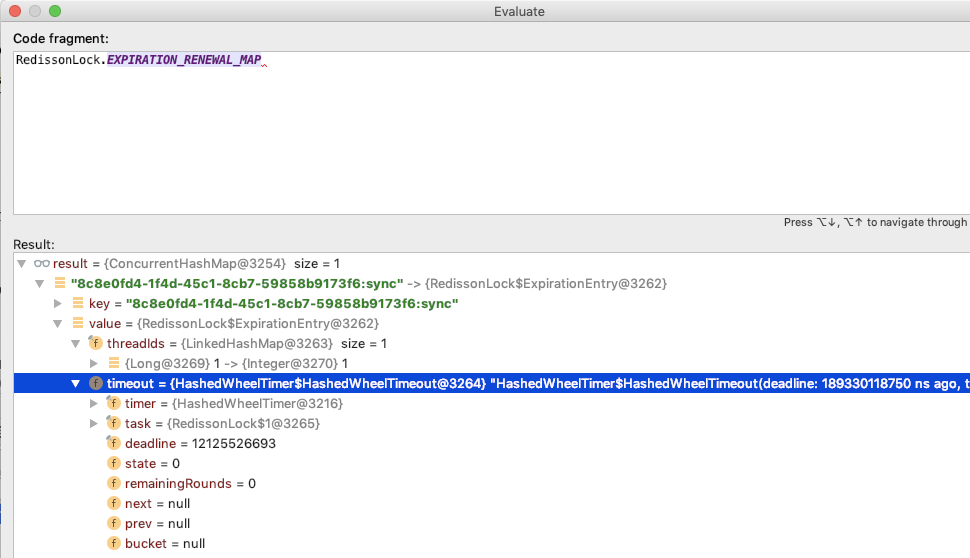Collapse the threadIds node
Viewport: 970px width, 558px height.
tap(75, 343)
